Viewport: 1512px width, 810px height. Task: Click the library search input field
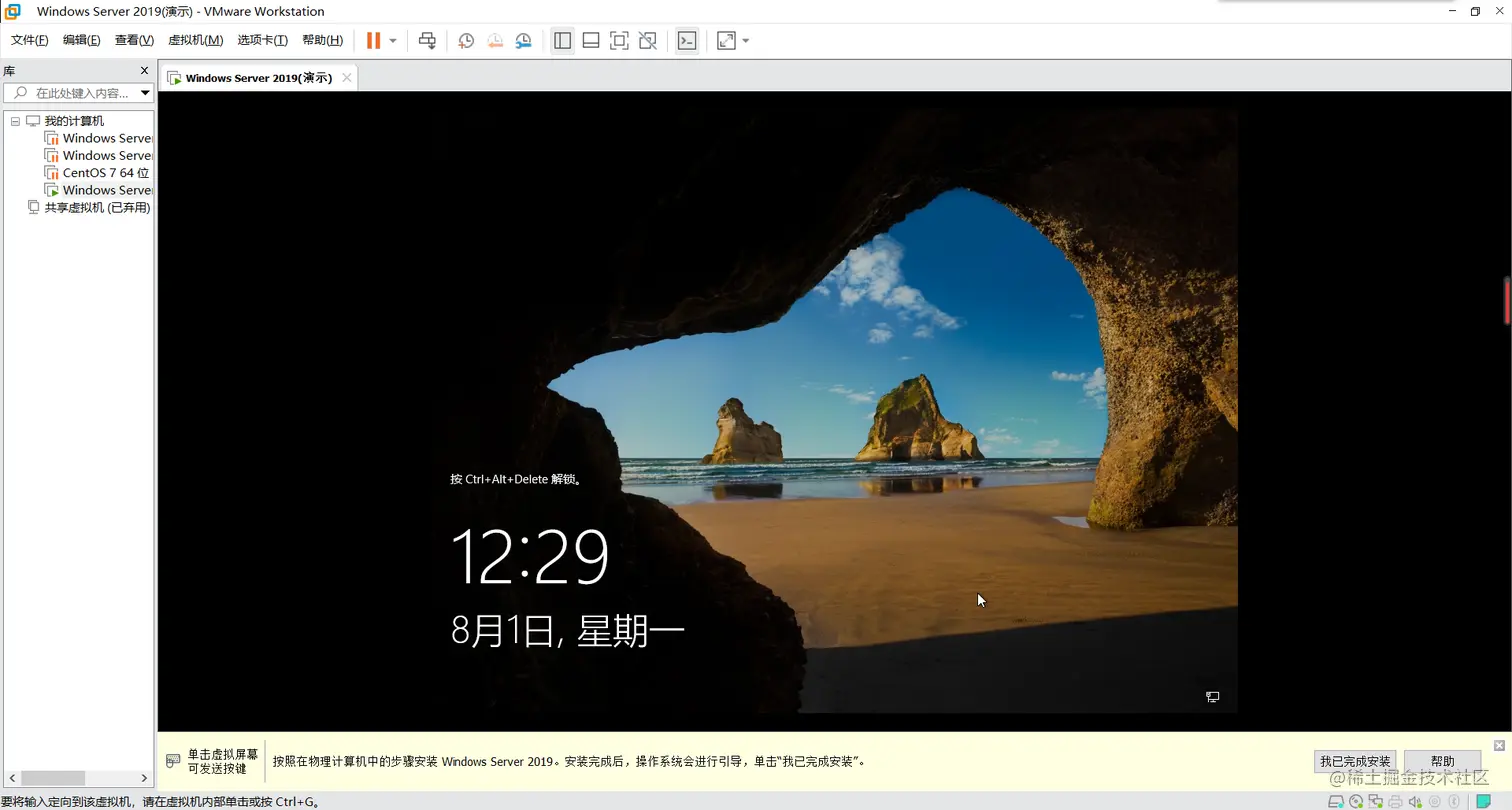point(75,92)
